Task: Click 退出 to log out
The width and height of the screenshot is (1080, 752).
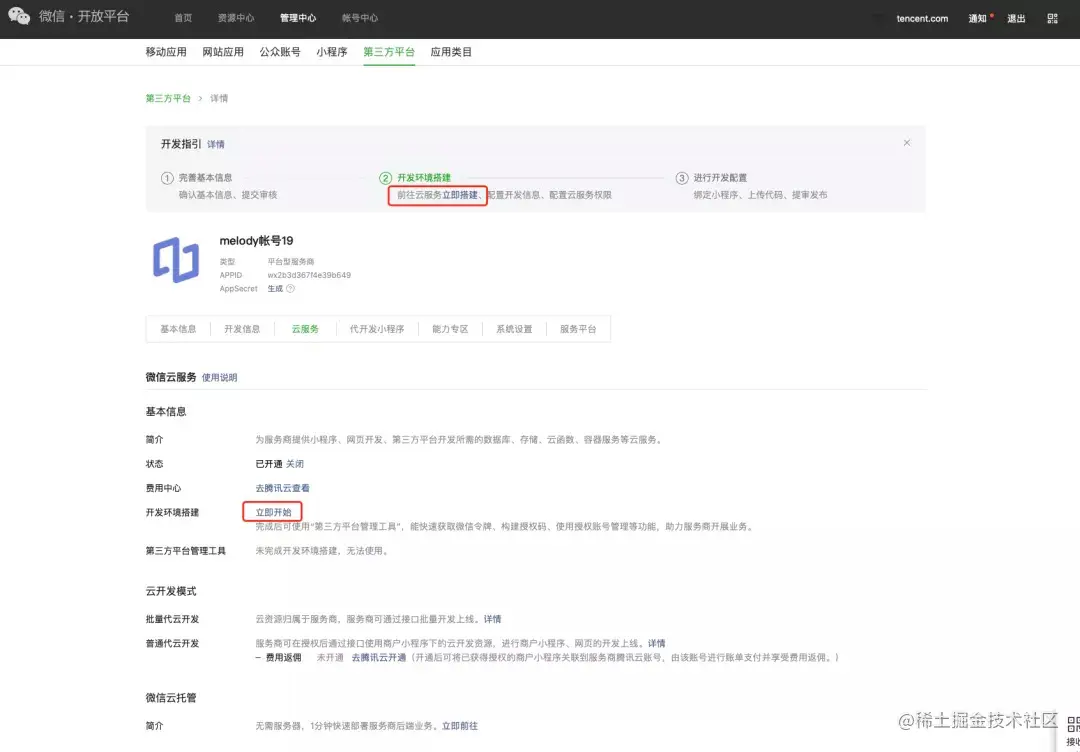Action: click(1017, 19)
